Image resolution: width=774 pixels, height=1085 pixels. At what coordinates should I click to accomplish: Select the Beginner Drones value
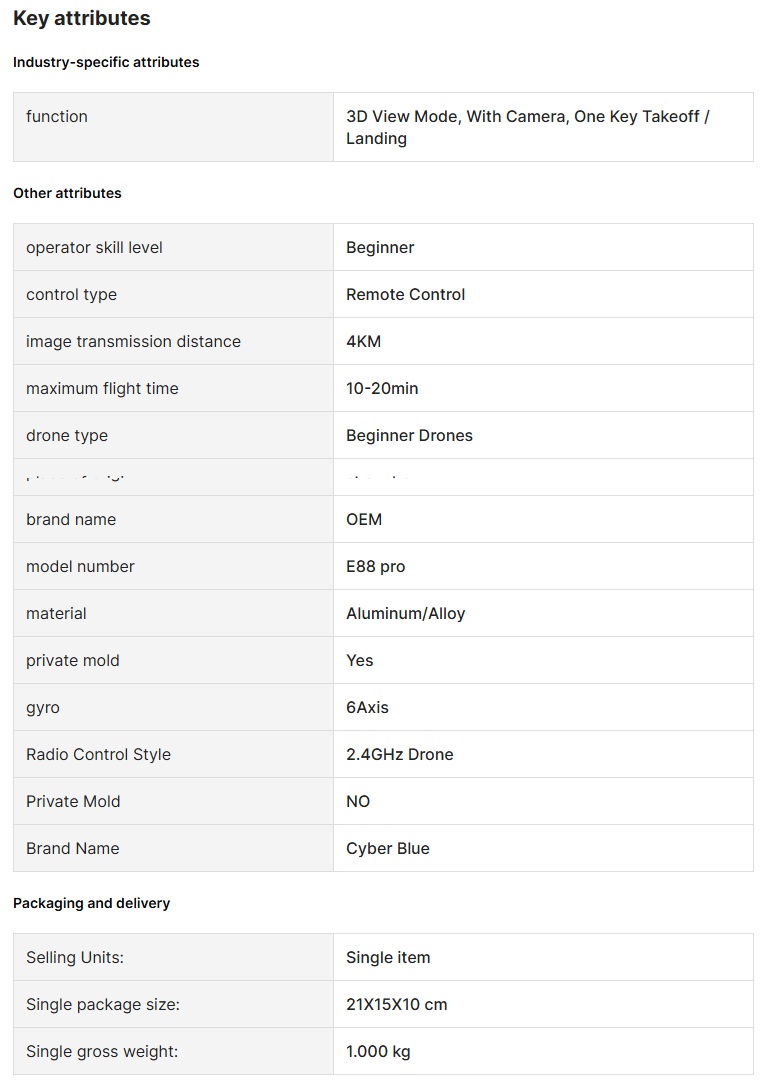tap(409, 435)
